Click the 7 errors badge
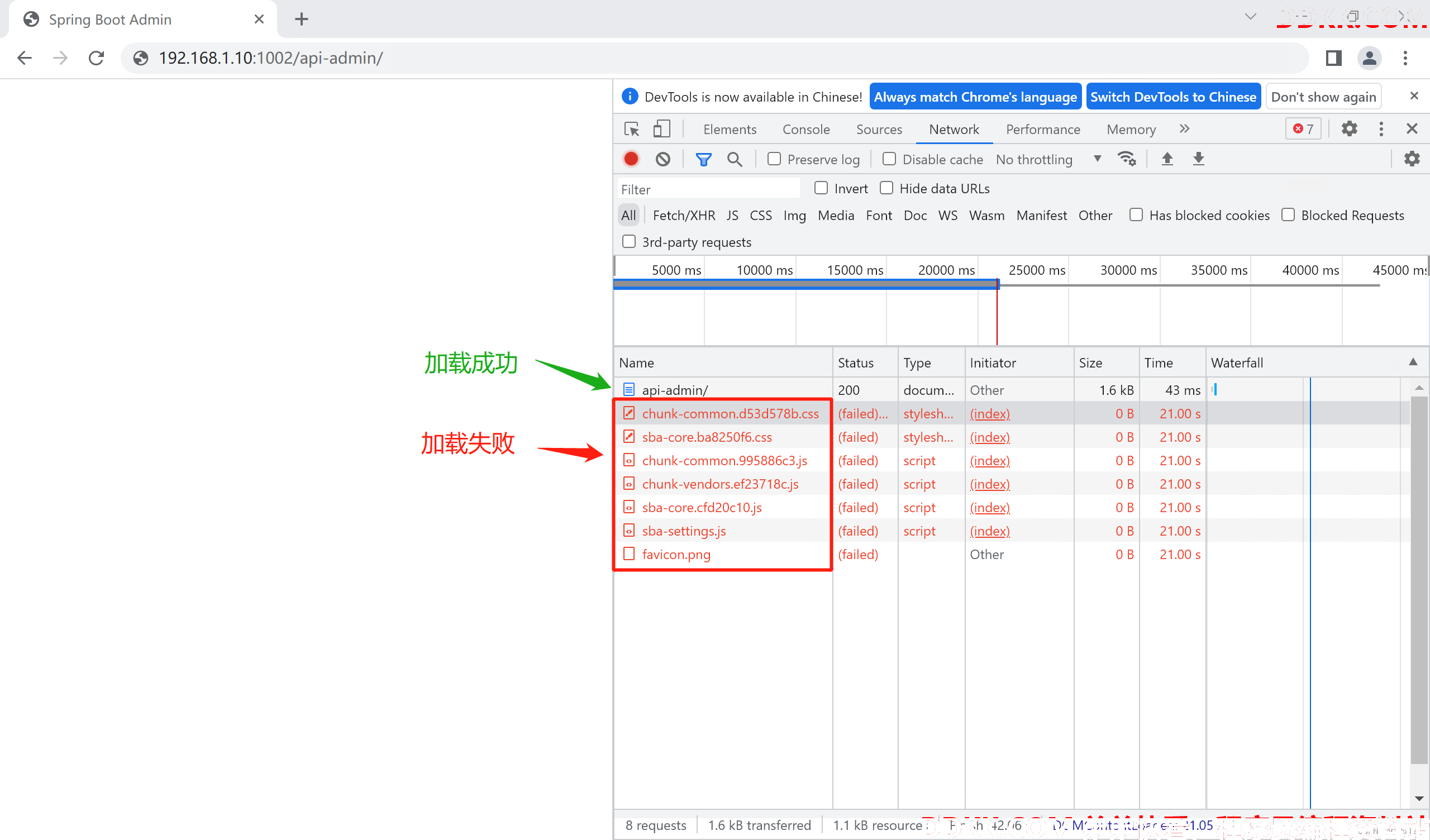Viewport: 1430px width, 840px height. [x=1303, y=129]
